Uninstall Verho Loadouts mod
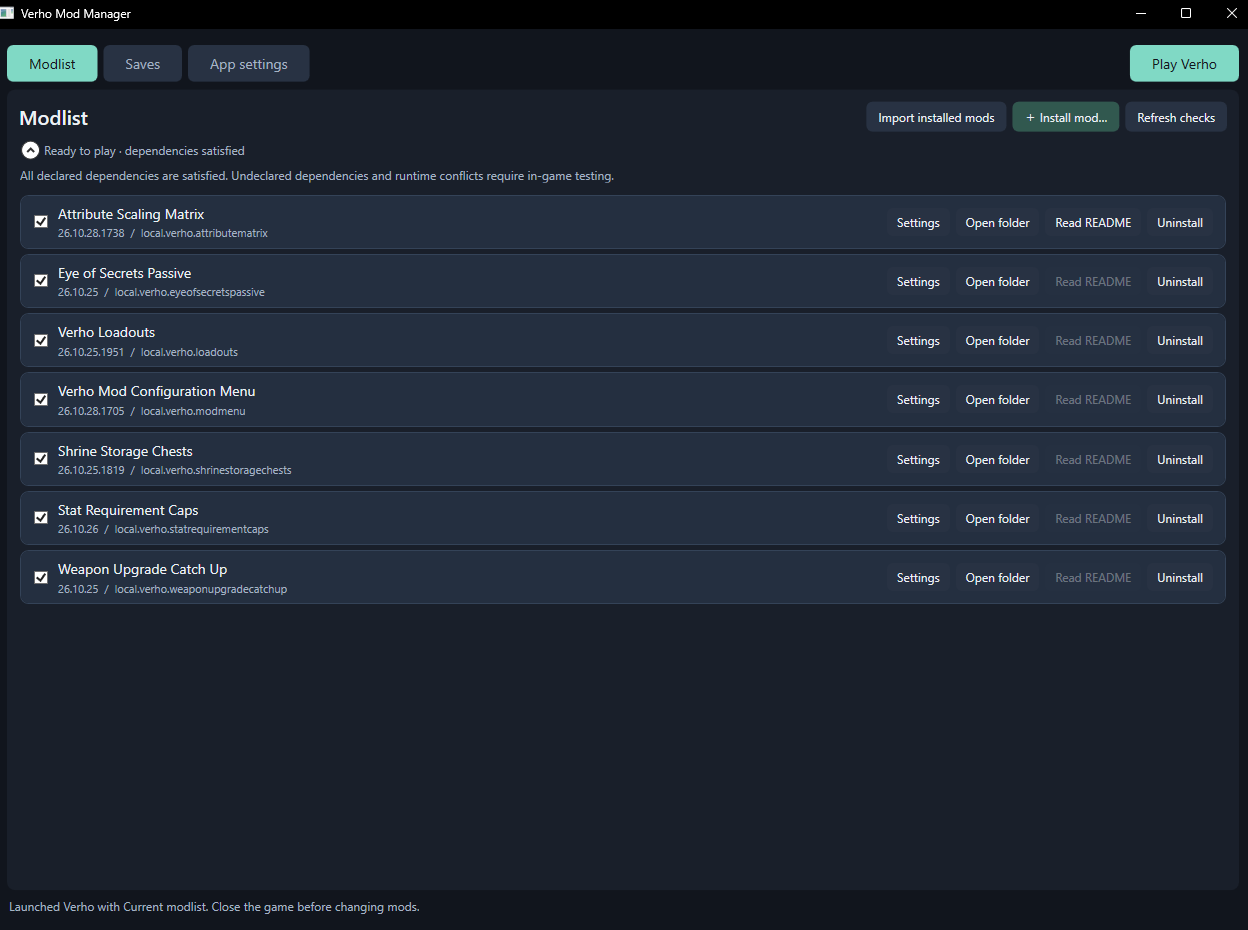 1180,341
